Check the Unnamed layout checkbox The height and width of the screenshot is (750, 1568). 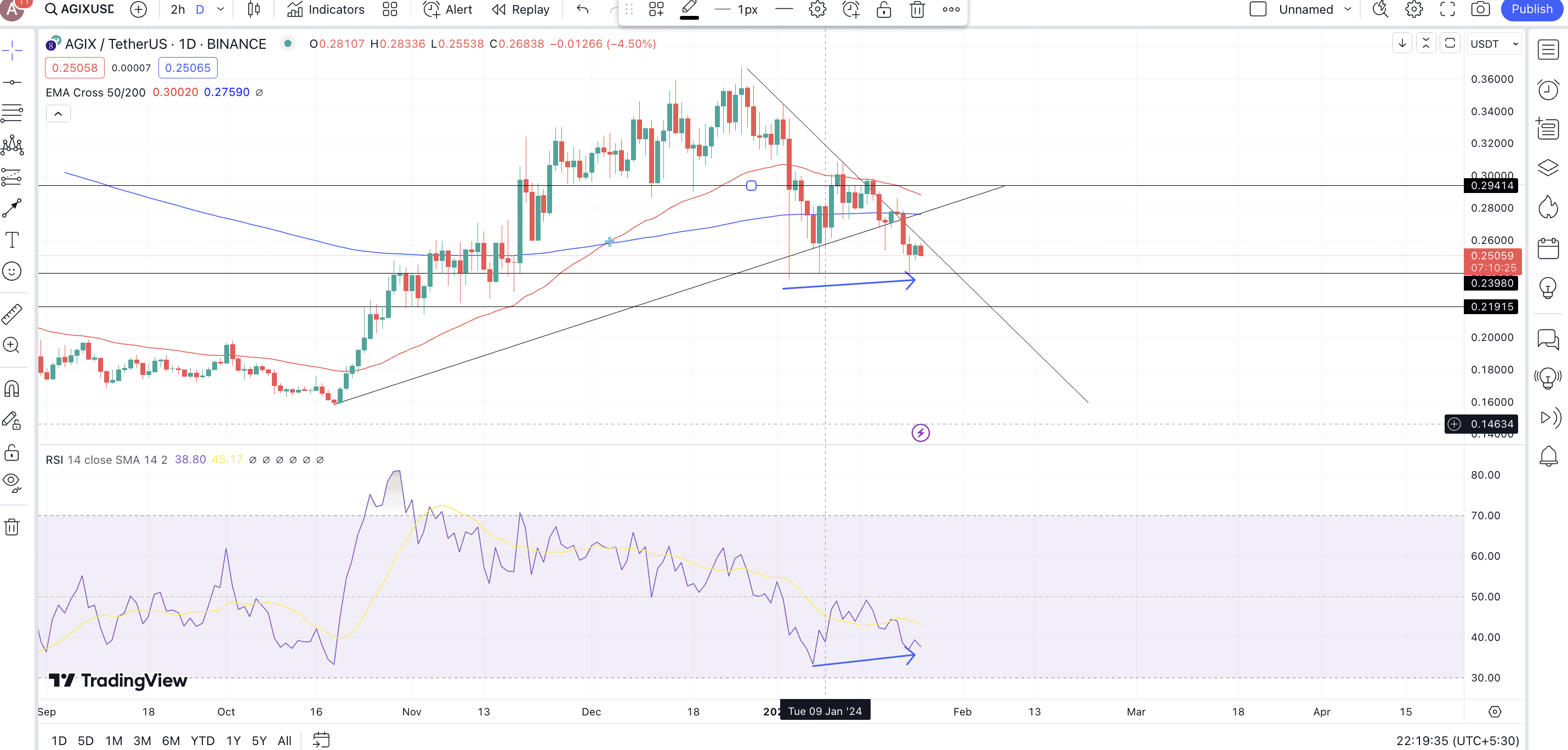pyautogui.click(x=1258, y=9)
